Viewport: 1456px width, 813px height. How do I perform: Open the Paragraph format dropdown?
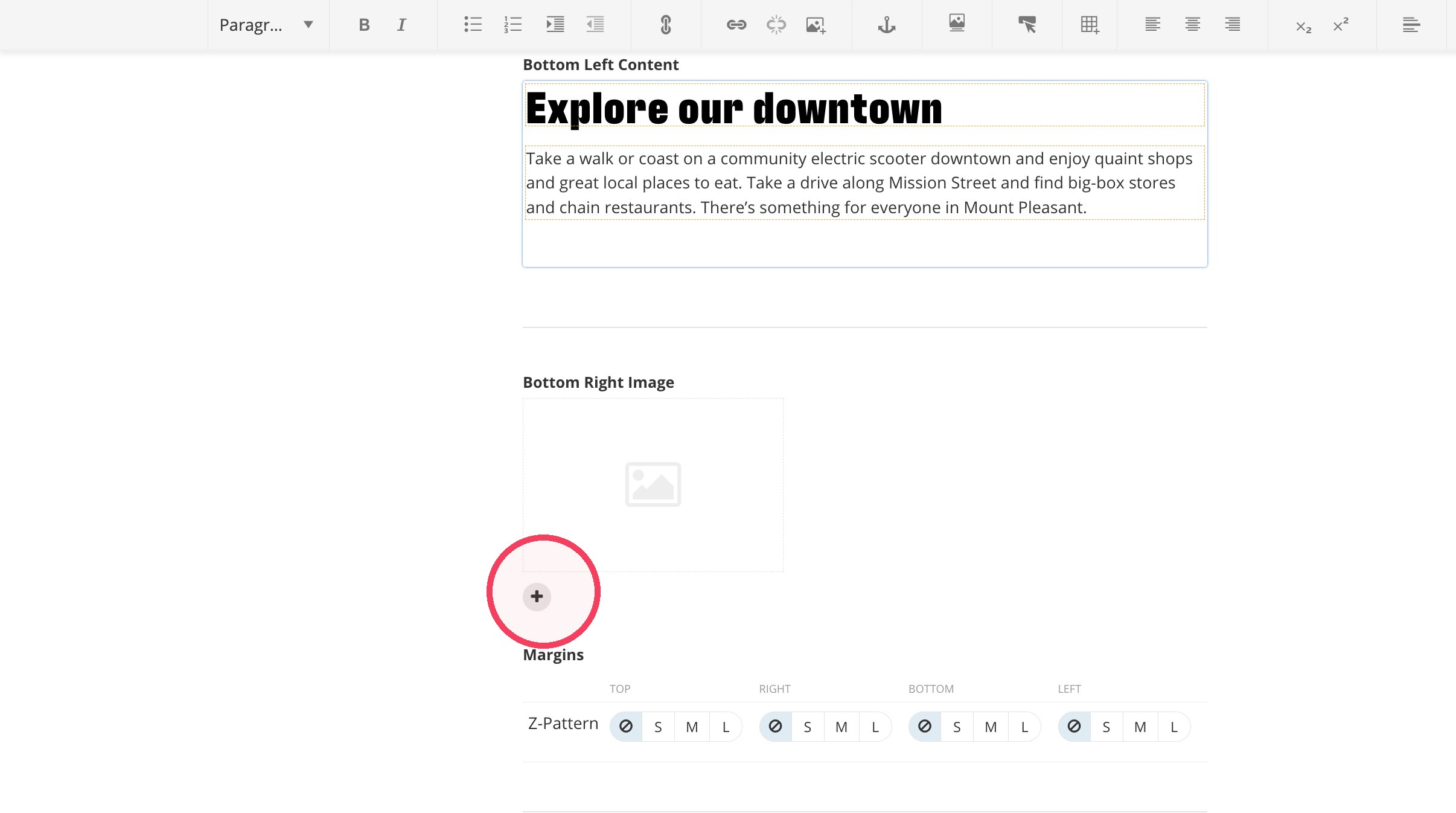[x=266, y=25]
